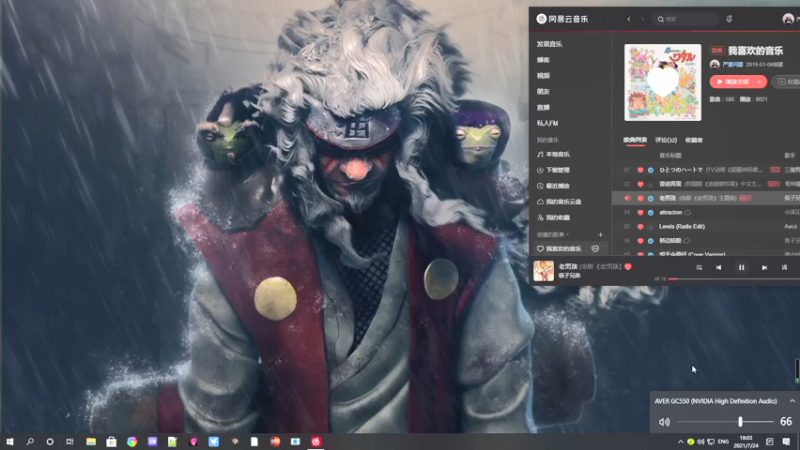Download Levels (Radio Edit) with its icon
Viewport: 800px width, 450px height.
(x=651, y=227)
